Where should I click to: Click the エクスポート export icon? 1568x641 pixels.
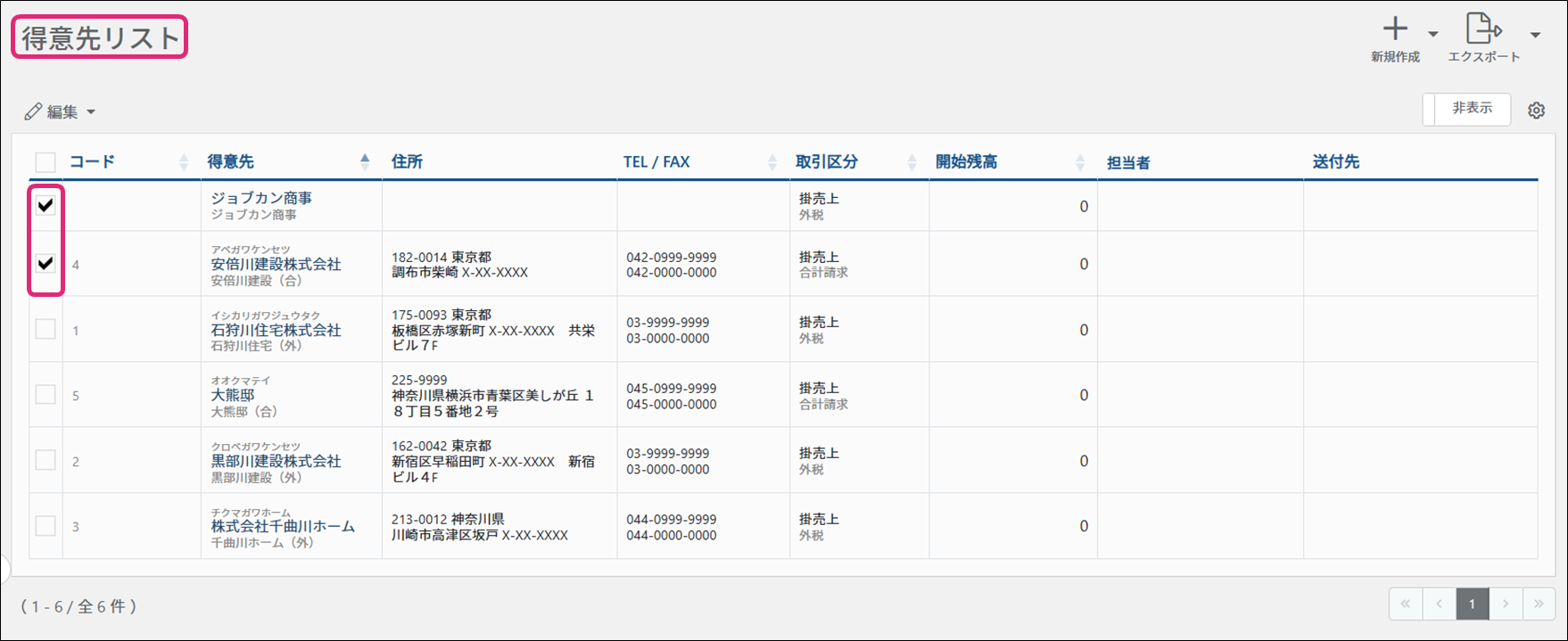pos(1483,29)
